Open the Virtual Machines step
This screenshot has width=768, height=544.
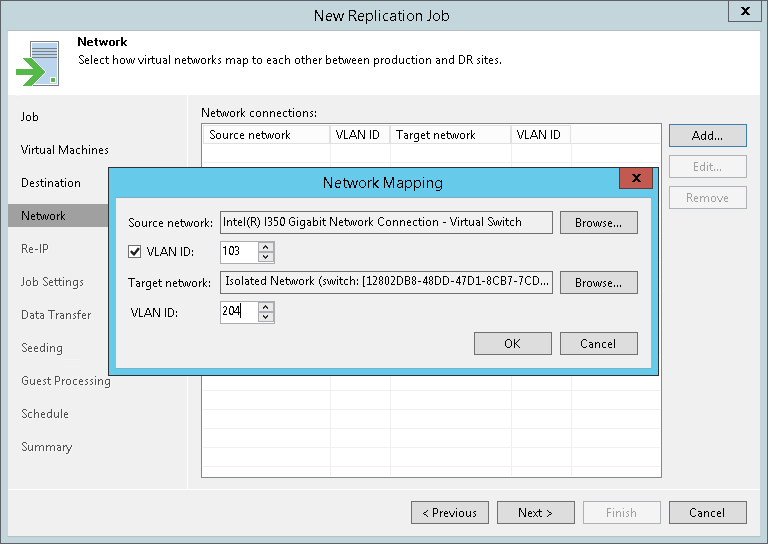[65, 150]
